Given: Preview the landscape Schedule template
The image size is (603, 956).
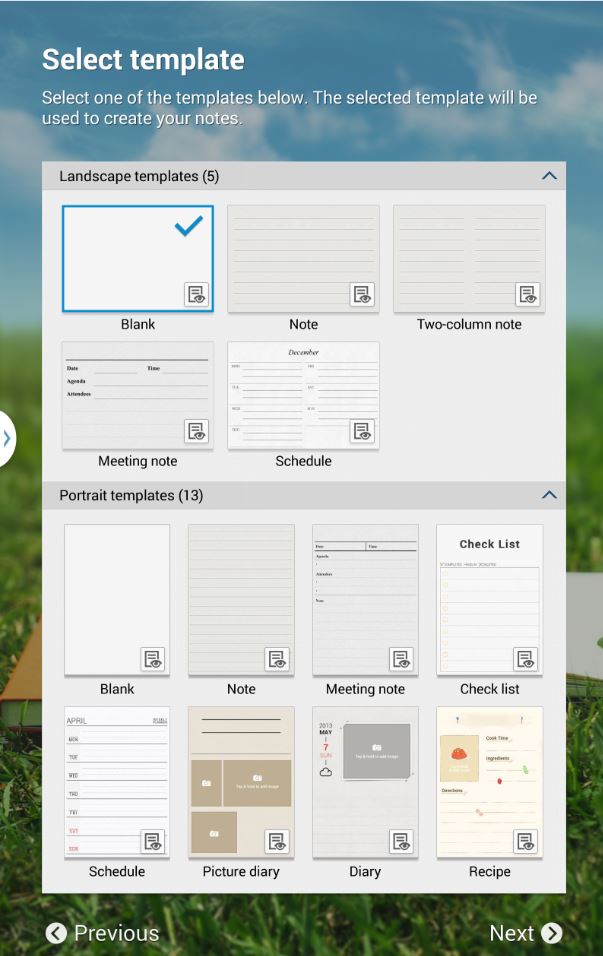Looking at the screenshot, I should 362,431.
